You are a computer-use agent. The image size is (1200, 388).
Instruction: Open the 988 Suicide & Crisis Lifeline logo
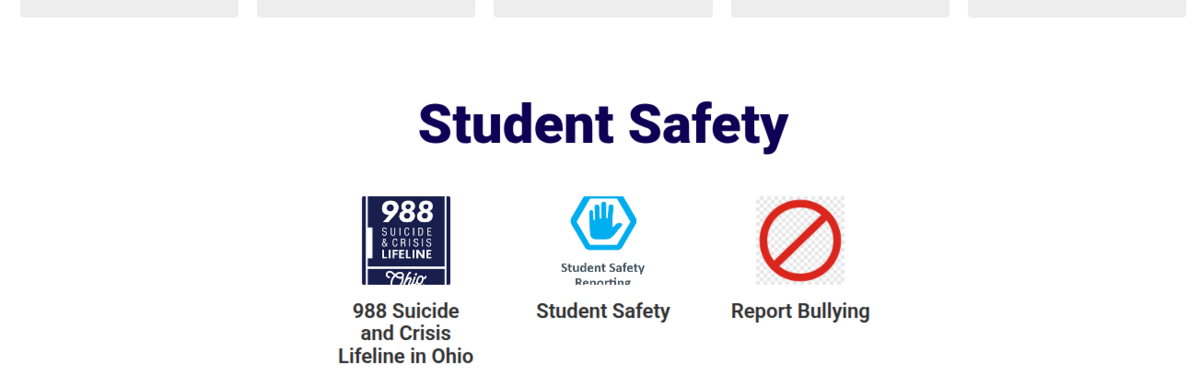click(406, 240)
